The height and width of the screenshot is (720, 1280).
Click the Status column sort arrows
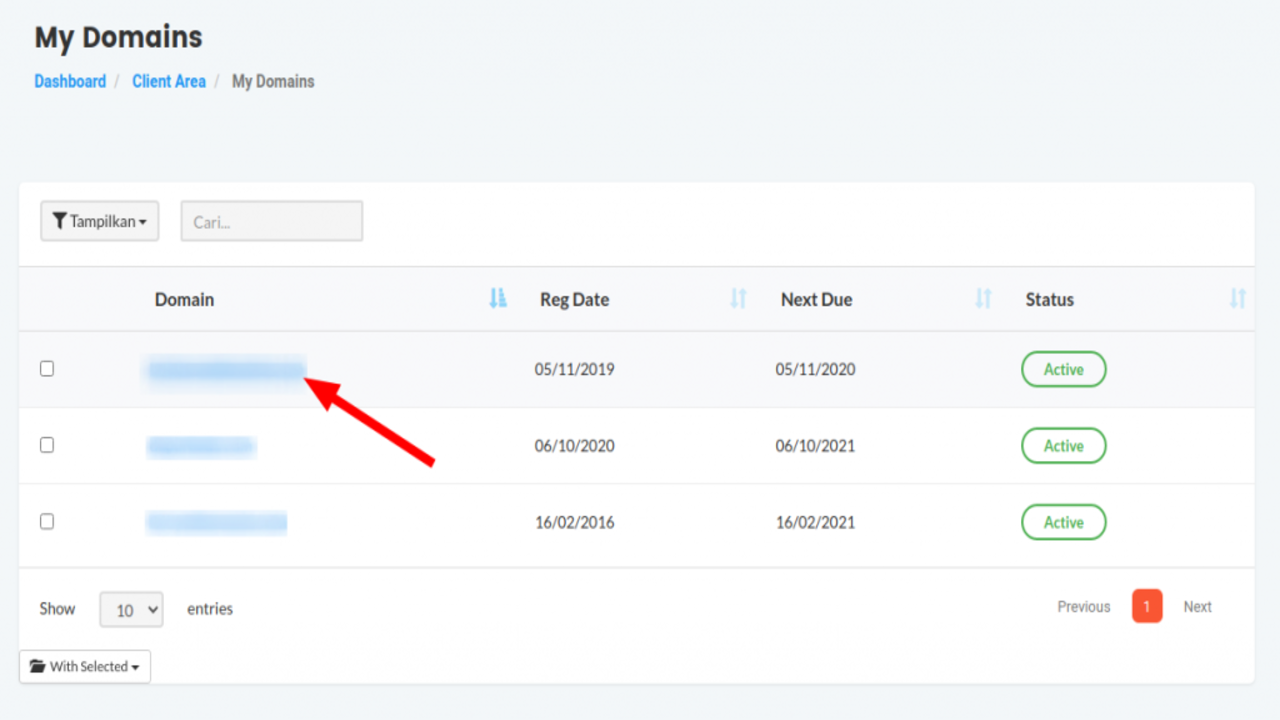(x=1237, y=298)
